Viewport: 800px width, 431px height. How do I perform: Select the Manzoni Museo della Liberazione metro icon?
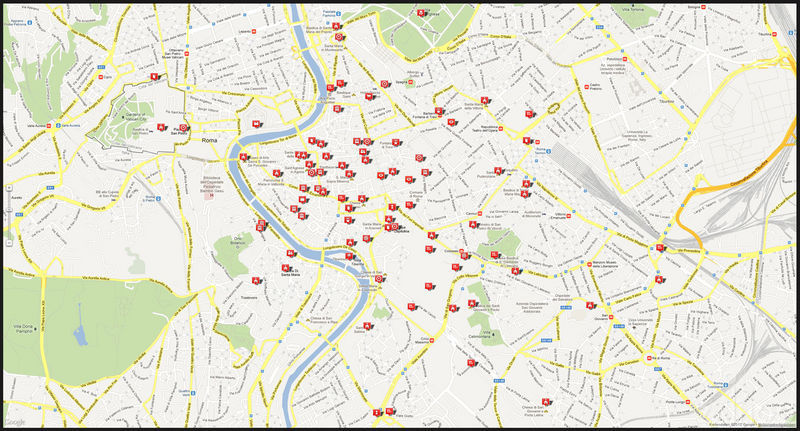point(588,264)
